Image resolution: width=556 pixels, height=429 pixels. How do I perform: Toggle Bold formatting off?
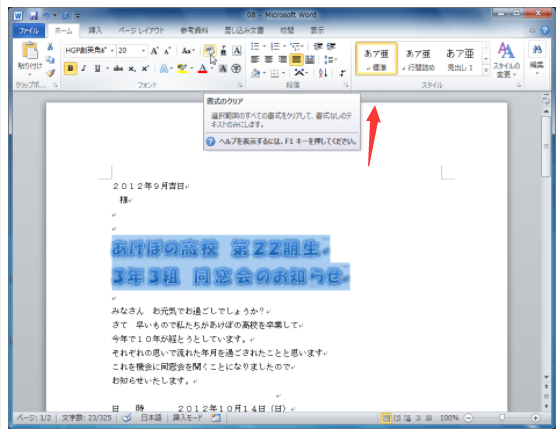click(70, 68)
